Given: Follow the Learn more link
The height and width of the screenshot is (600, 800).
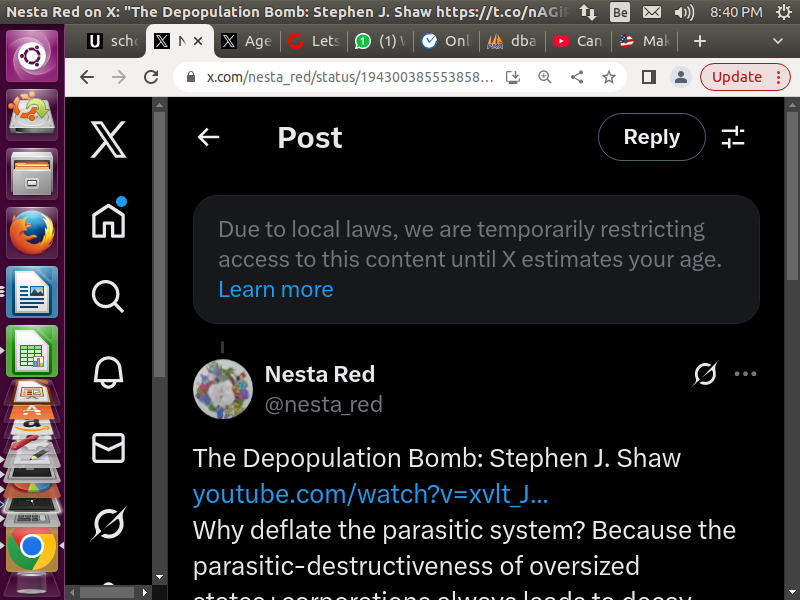Looking at the screenshot, I should tap(276, 290).
